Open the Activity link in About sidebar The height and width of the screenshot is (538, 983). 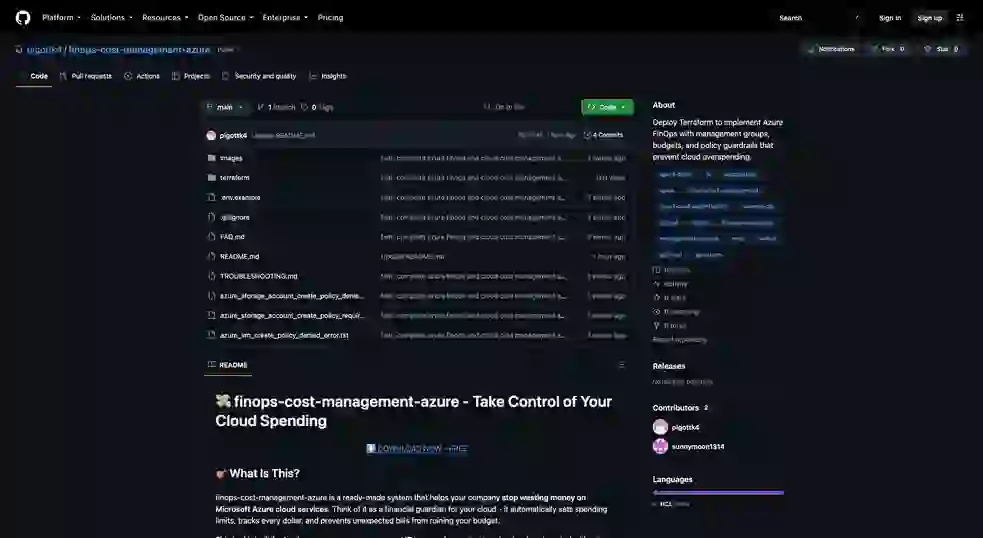point(670,284)
